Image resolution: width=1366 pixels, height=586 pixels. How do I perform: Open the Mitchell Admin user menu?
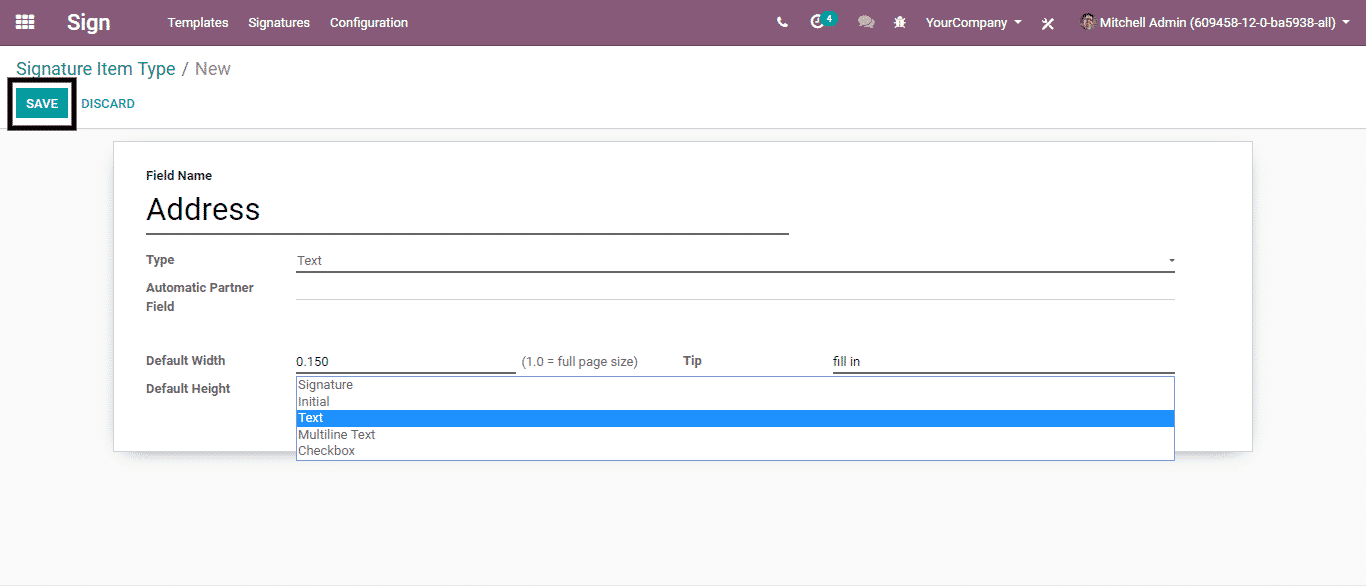click(1217, 22)
